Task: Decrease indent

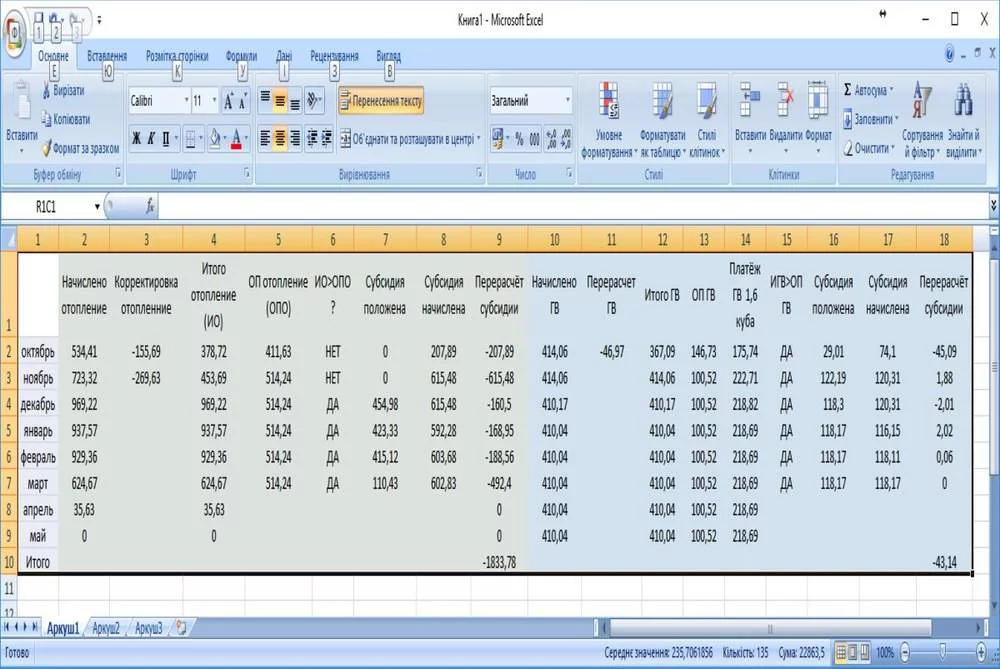Action: click(312, 138)
